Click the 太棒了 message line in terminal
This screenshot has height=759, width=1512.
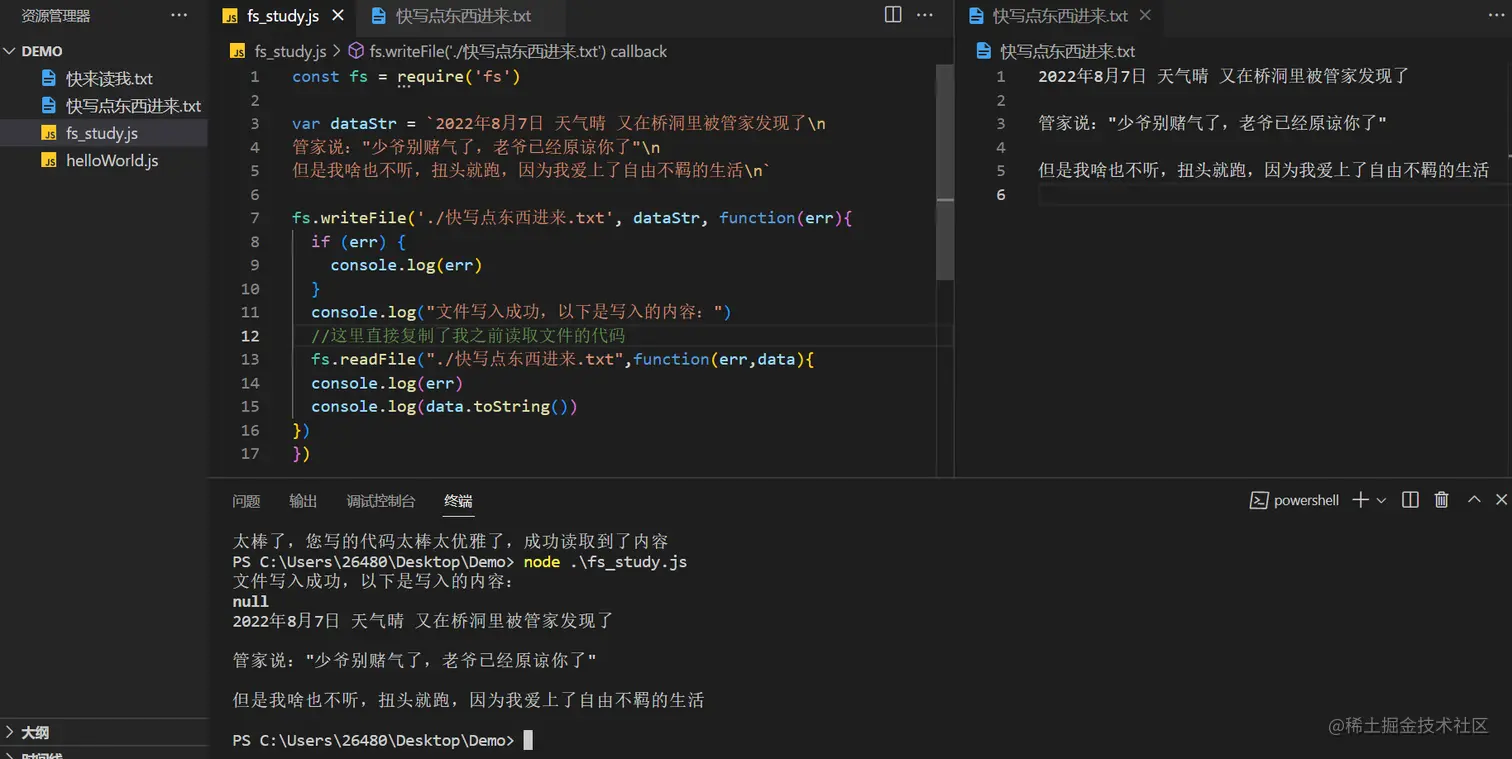(450, 542)
